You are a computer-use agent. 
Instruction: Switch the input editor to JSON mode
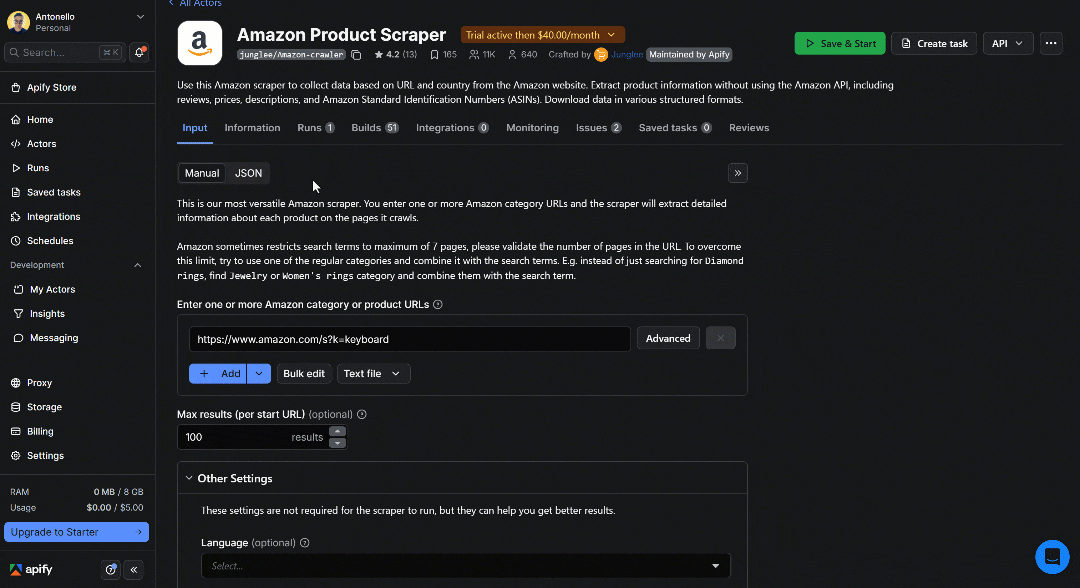[248, 173]
